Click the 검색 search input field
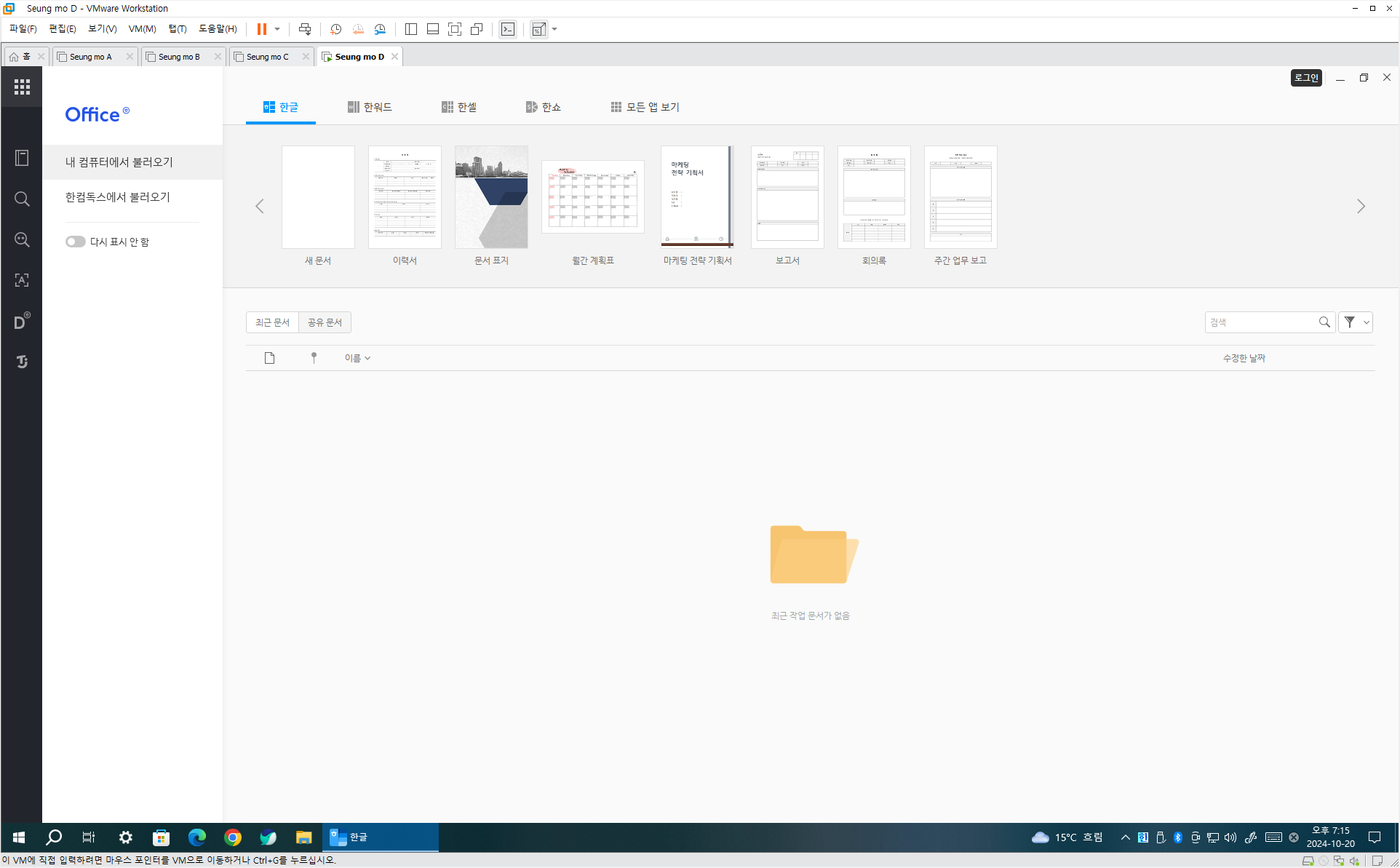 (1261, 322)
